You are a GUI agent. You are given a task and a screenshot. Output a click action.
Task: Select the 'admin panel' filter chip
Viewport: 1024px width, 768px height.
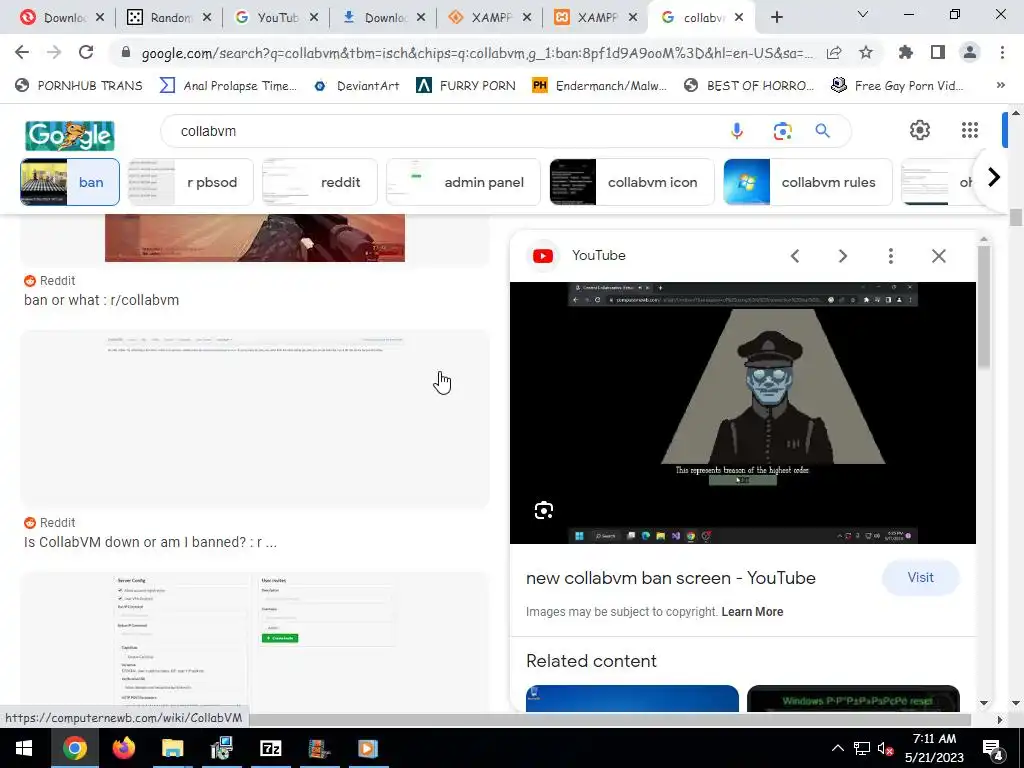coord(463,182)
